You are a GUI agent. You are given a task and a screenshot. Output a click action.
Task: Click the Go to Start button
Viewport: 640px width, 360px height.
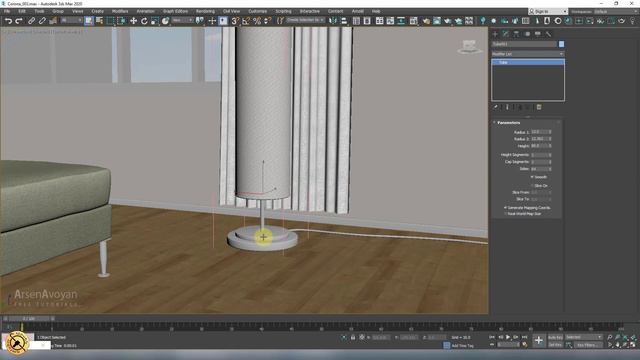(492, 337)
